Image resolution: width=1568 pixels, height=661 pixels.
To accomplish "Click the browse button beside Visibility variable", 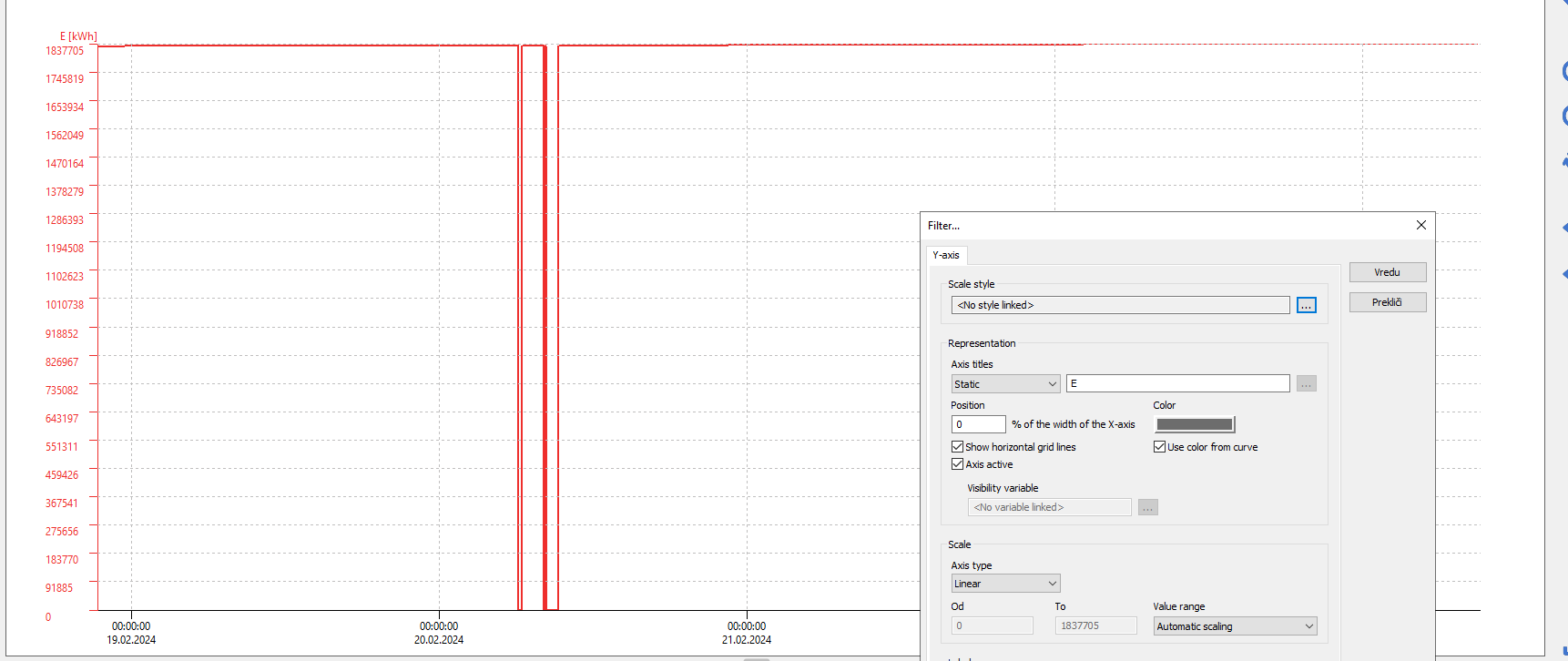I will click(x=1147, y=507).
